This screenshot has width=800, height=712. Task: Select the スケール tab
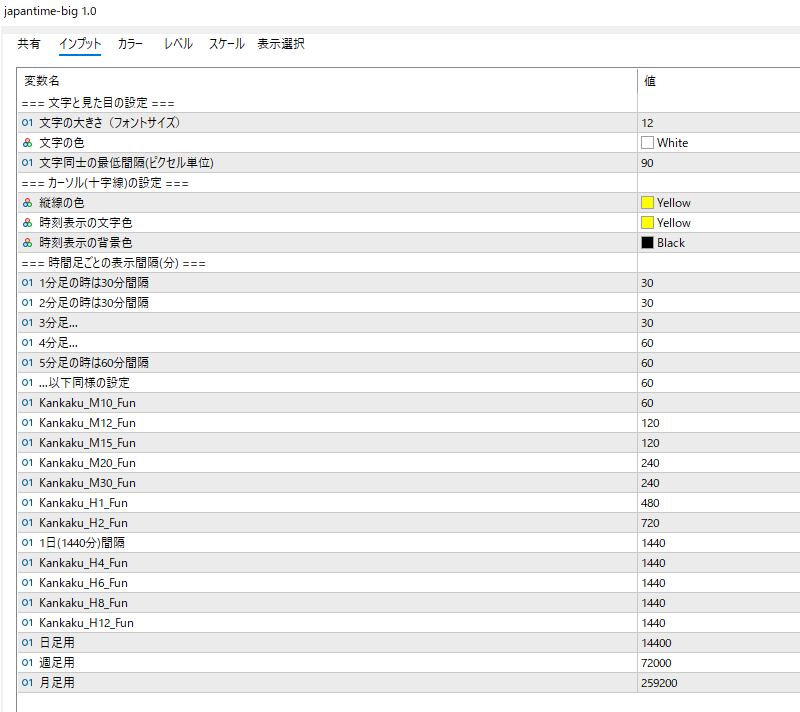[226, 44]
